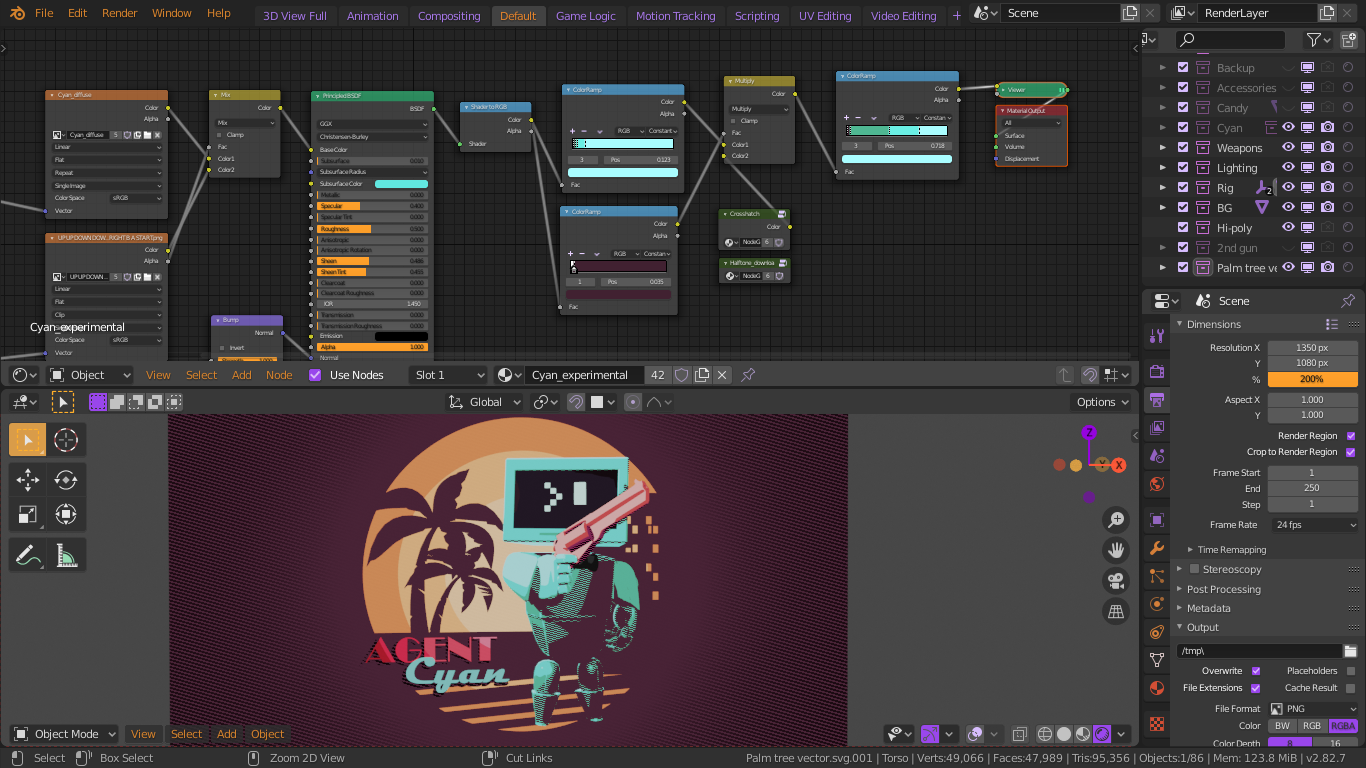Open the View Layer properties tab
The width and height of the screenshot is (1366, 768).
1157,428
